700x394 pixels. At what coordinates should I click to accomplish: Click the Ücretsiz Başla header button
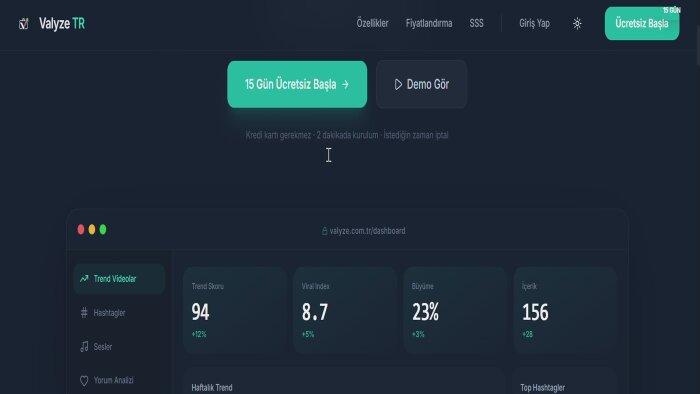pyautogui.click(x=642, y=23)
